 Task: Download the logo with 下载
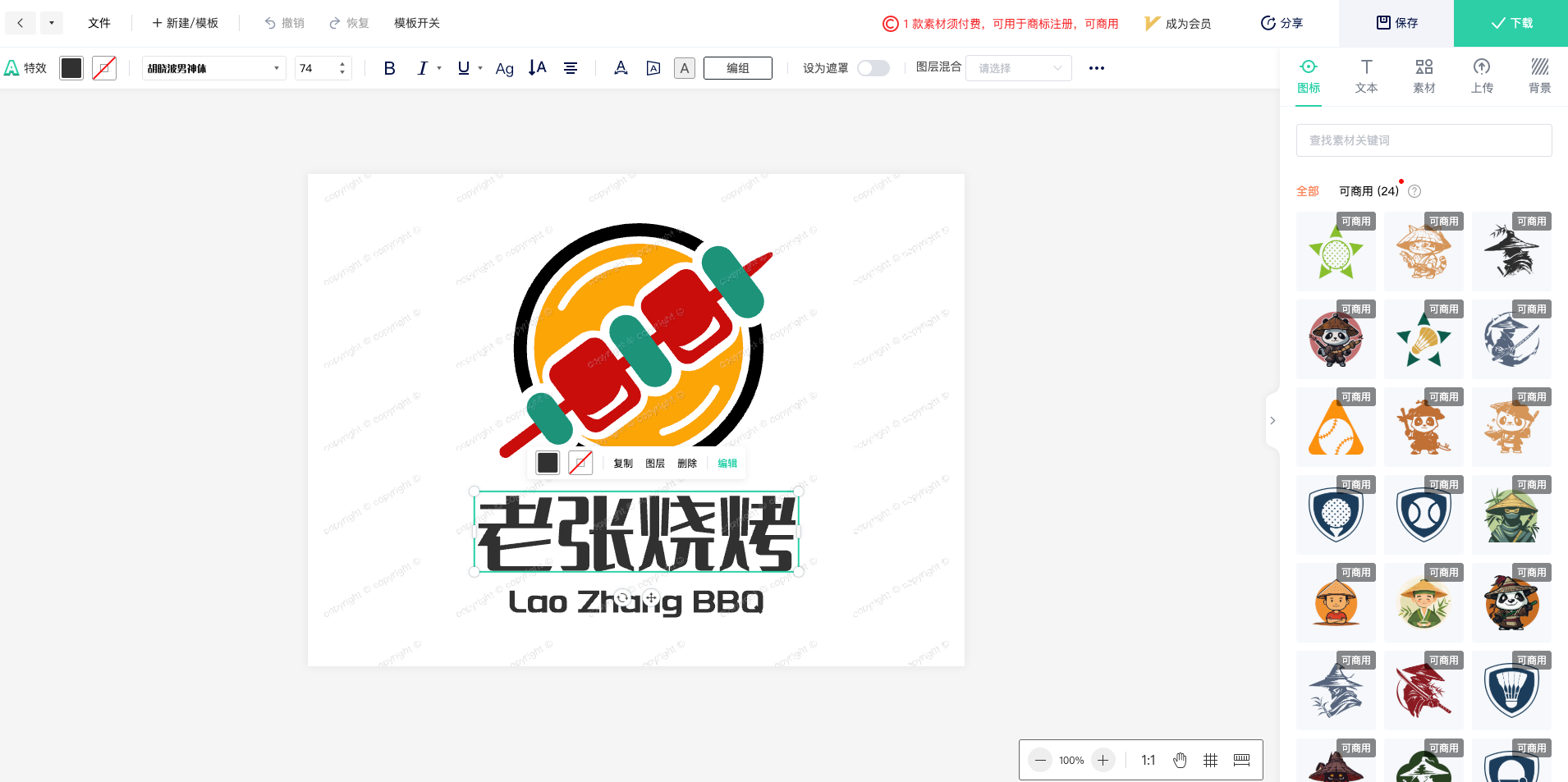pyautogui.click(x=1511, y=23)
